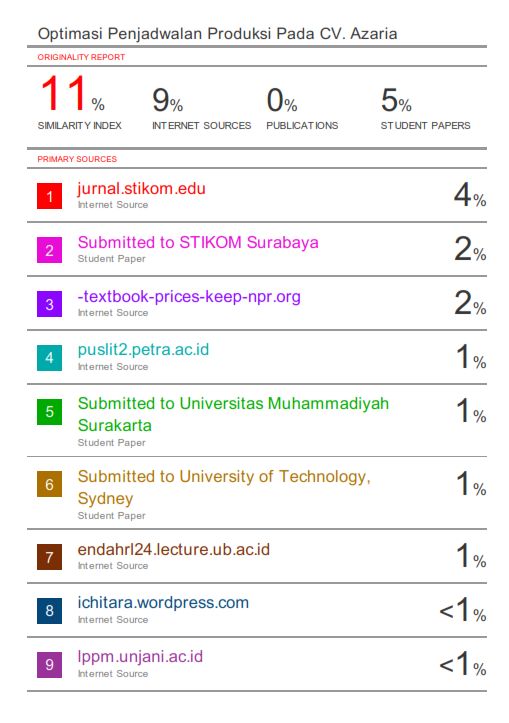Open the -textbook-prices-keep-npr.org source link

click(189, 296)
